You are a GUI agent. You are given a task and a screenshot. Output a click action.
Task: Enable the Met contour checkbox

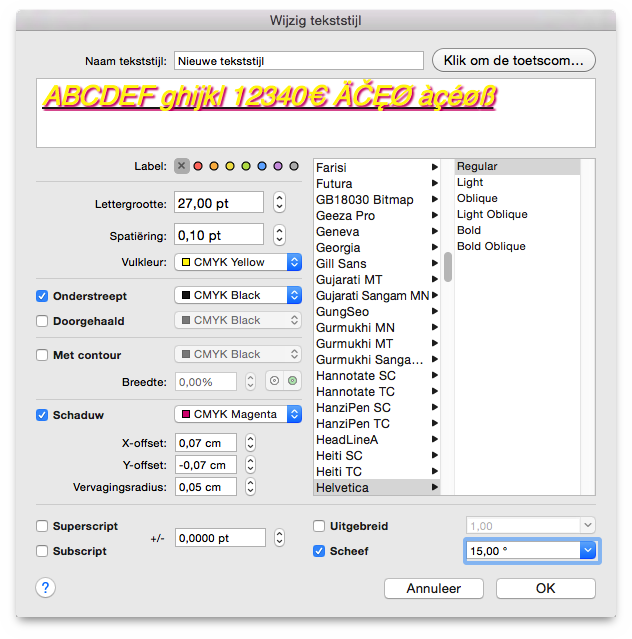point(42,355)
